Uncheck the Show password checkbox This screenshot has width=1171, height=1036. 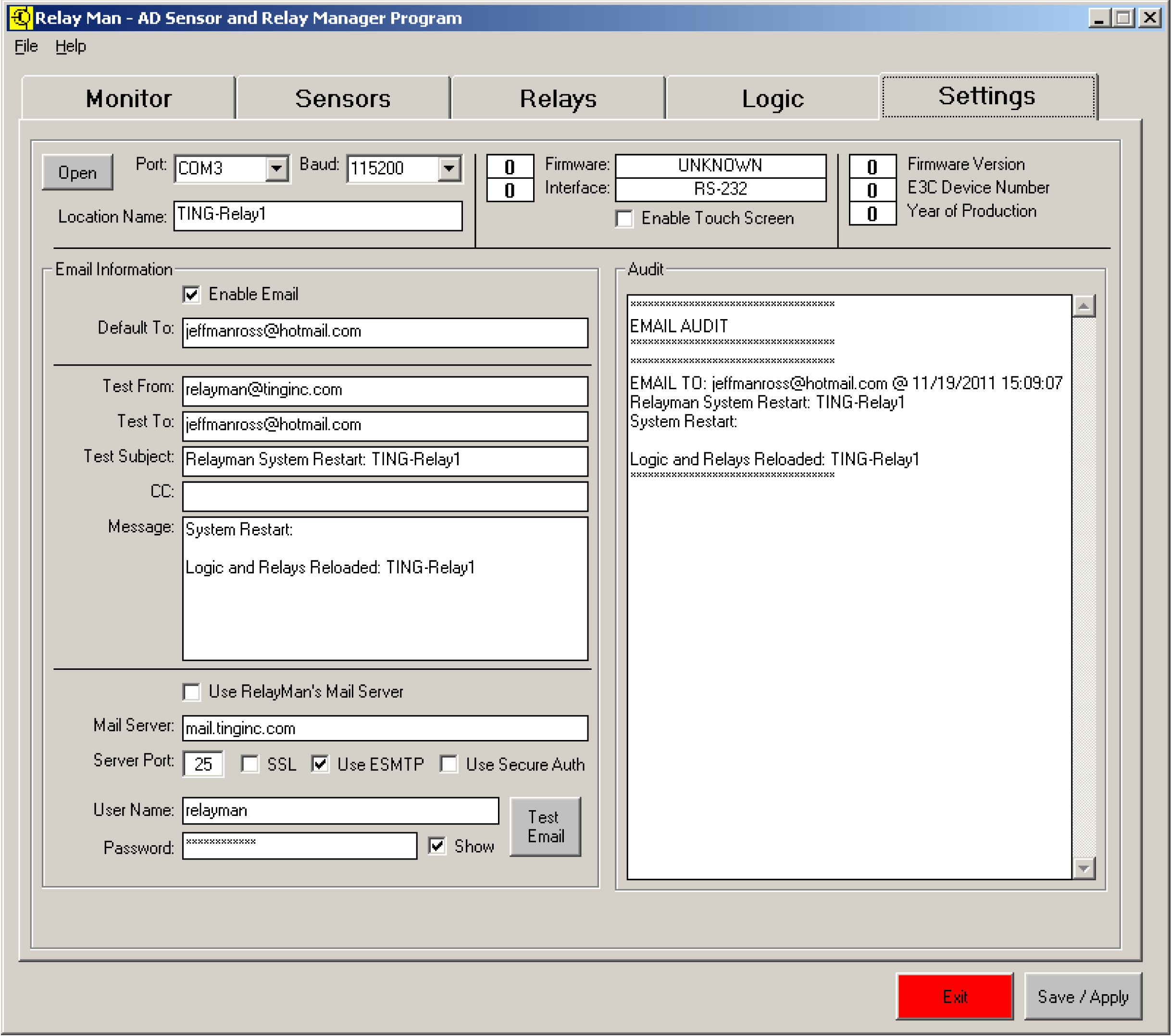click(437, 846)
